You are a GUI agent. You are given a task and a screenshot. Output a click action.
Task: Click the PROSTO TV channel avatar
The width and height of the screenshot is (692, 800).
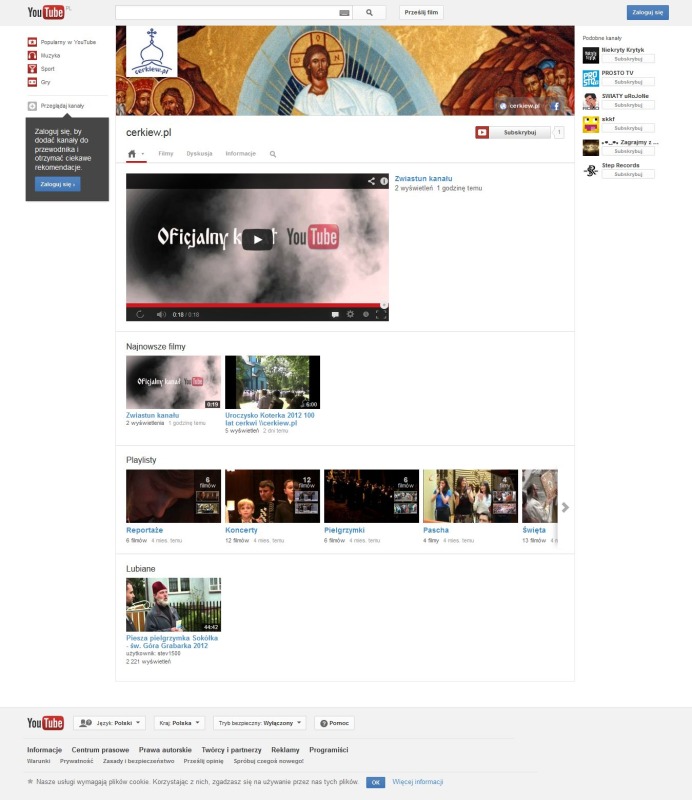coord(590,78)
